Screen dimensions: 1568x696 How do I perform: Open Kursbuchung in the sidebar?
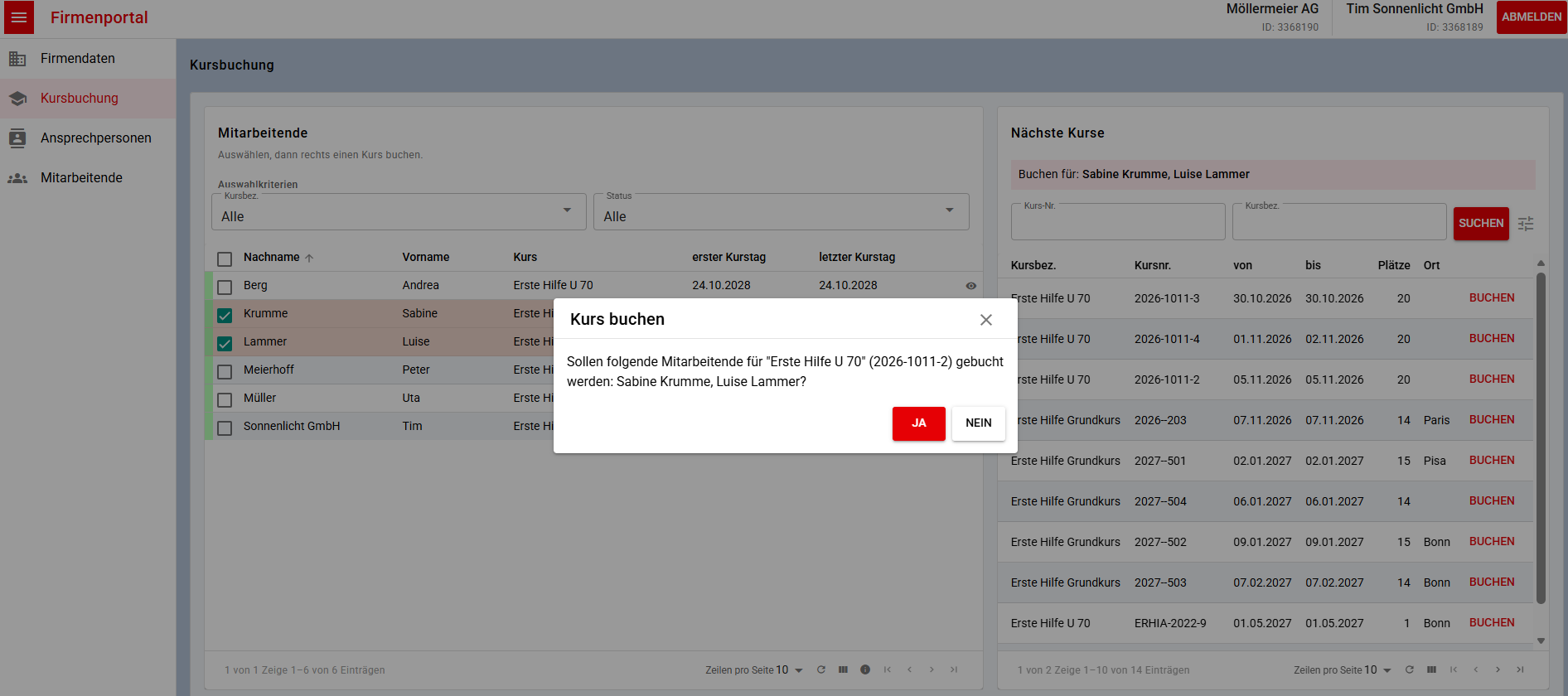88,99
